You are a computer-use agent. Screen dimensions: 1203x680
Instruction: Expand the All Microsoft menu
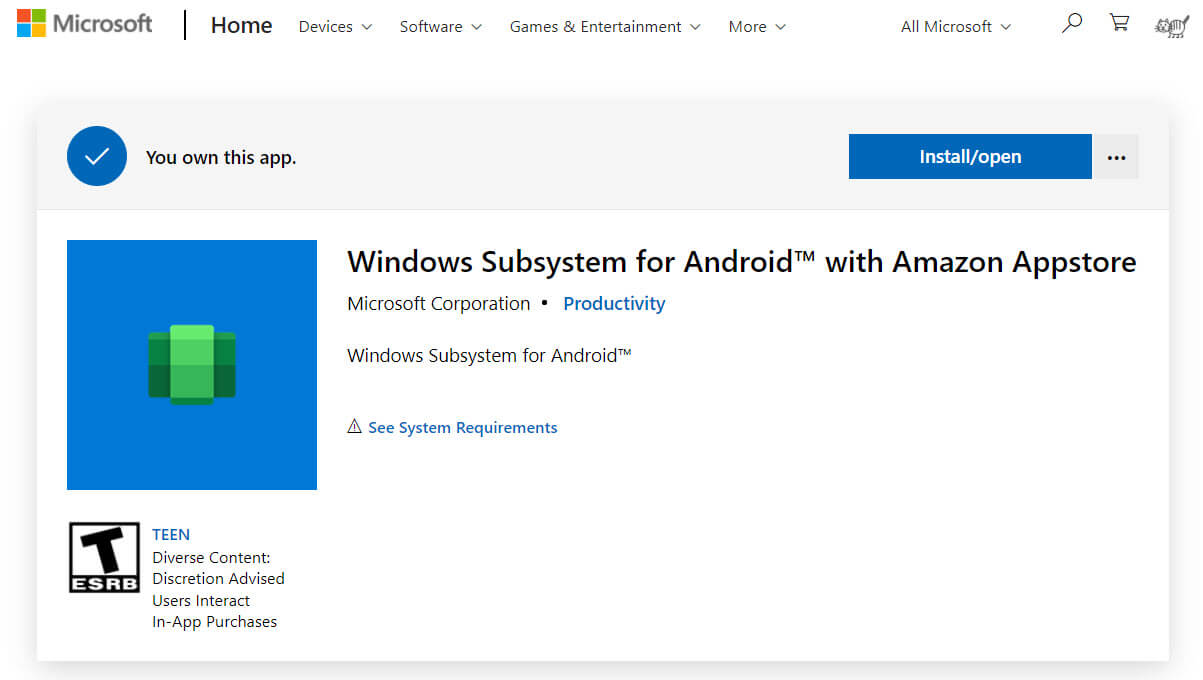coord(956,27)
